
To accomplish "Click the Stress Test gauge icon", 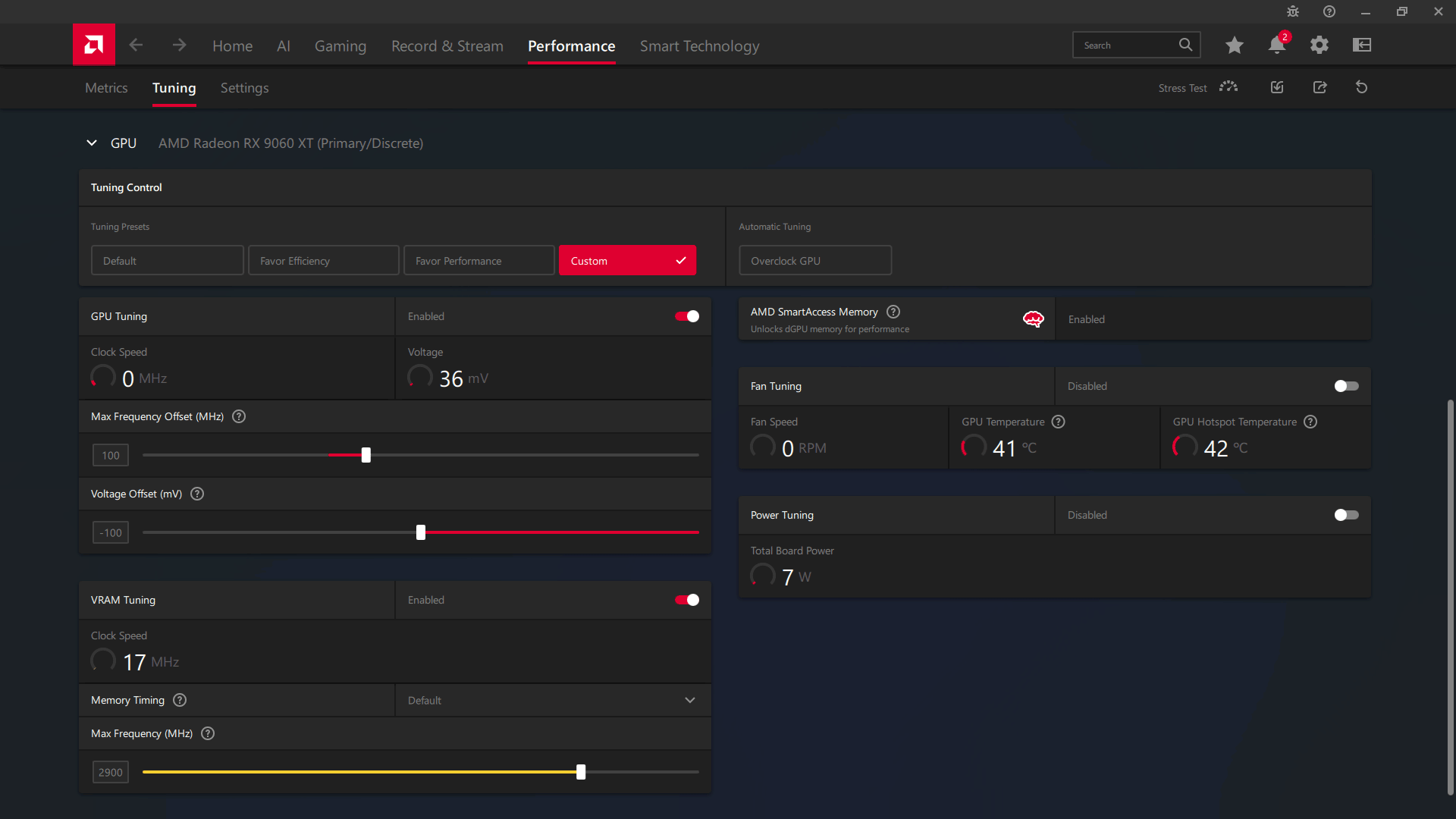I will [1228, 87].
